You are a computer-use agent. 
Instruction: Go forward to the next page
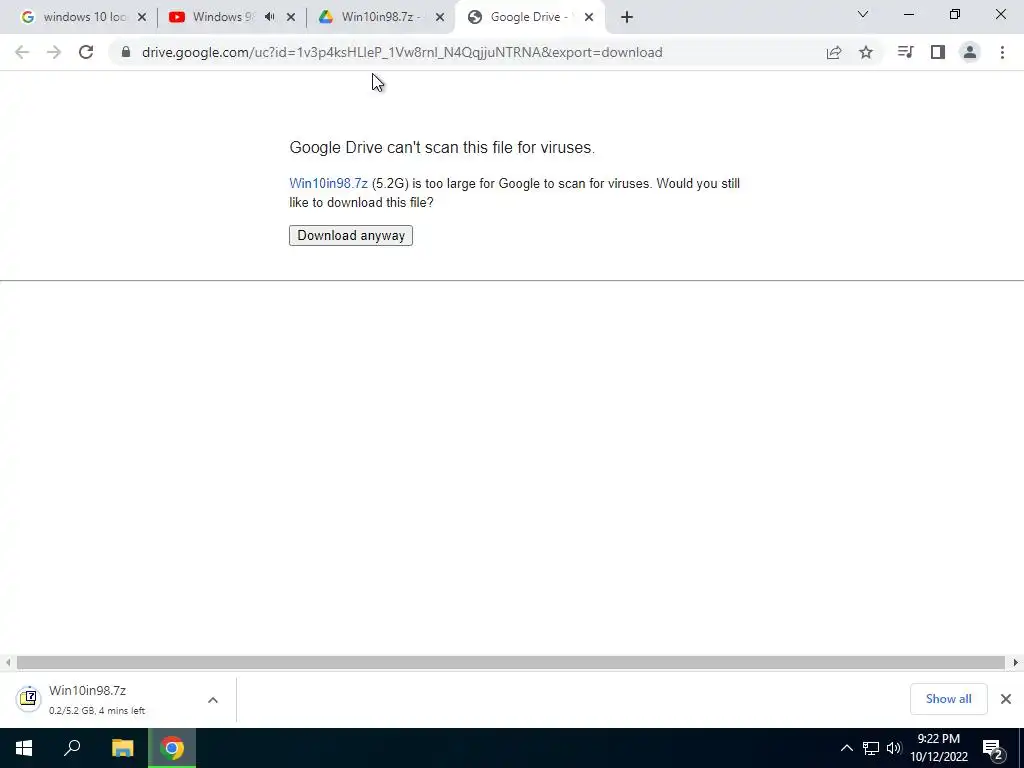[54, 52]
